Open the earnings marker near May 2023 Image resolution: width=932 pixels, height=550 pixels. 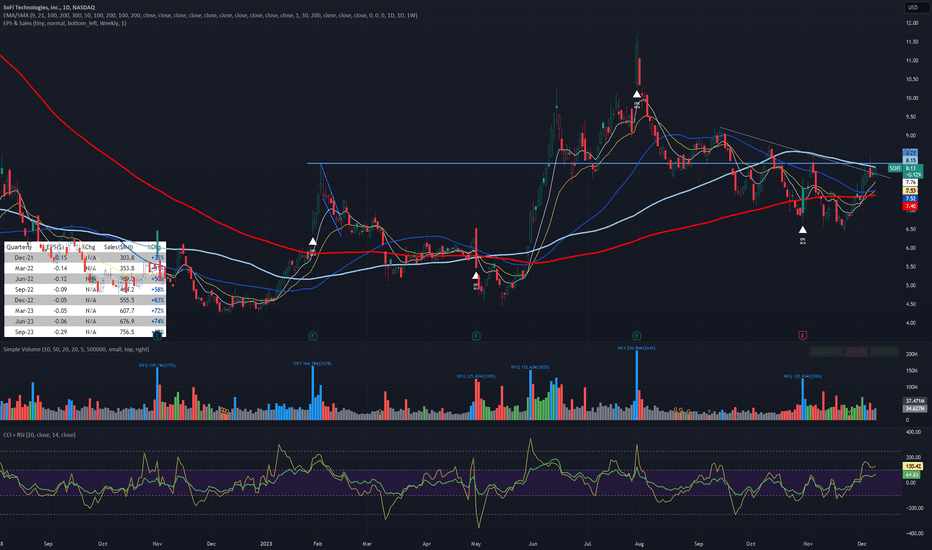click(x=476, y=336)
